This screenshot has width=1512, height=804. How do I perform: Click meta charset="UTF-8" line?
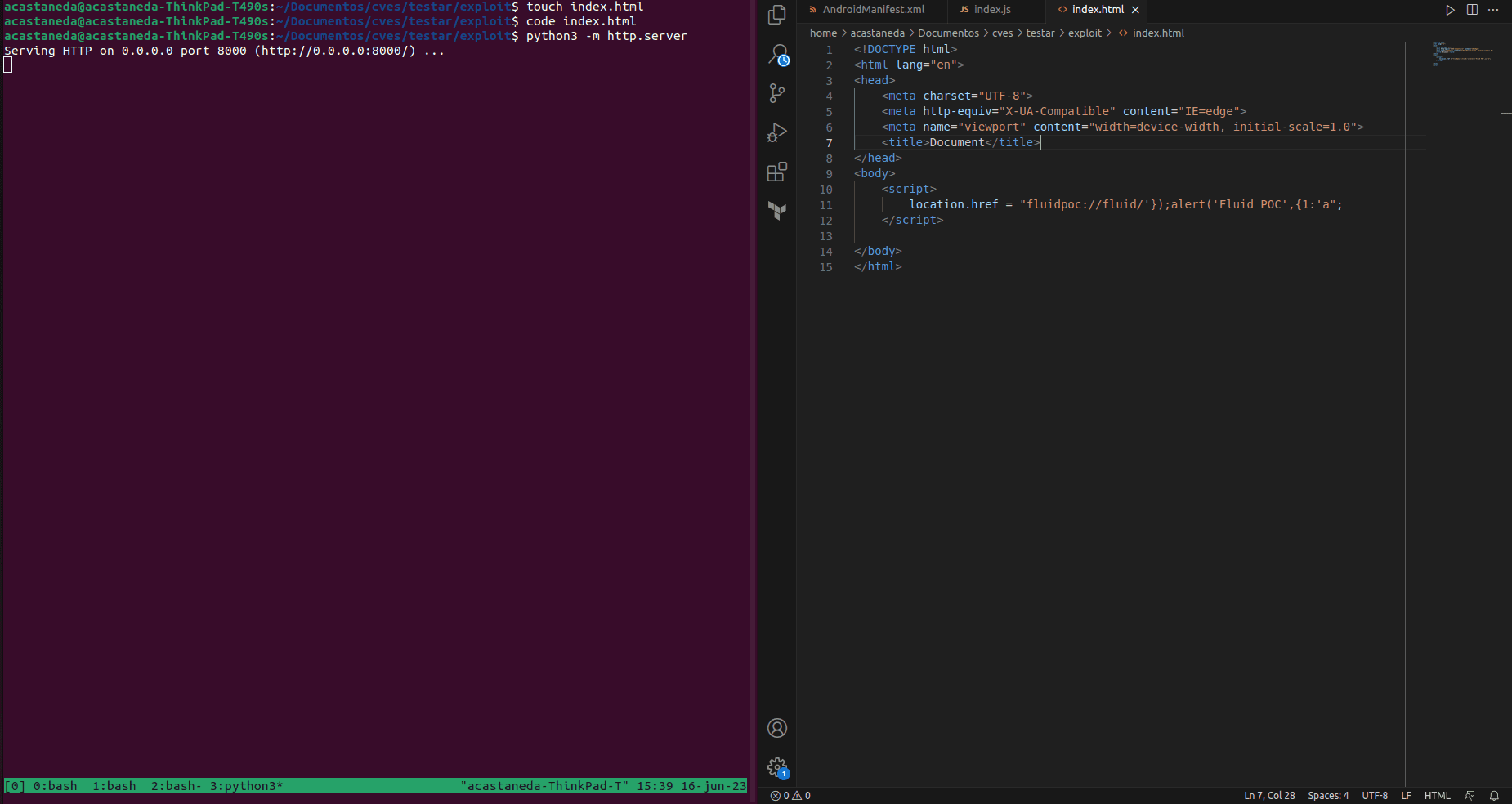[957, 96]
